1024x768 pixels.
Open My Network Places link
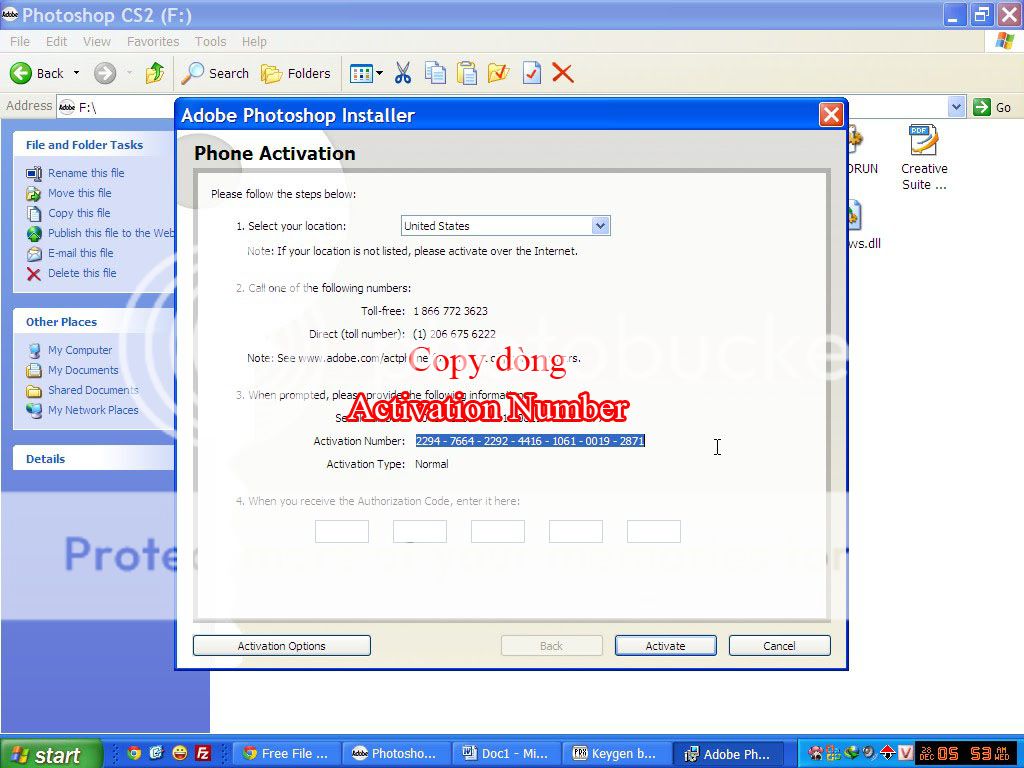coord(93,410)
